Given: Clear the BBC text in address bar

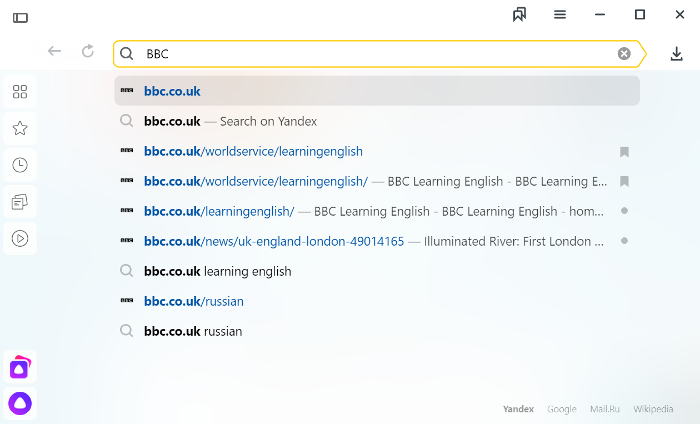Looking at the screenshot, I should [624, 54].
